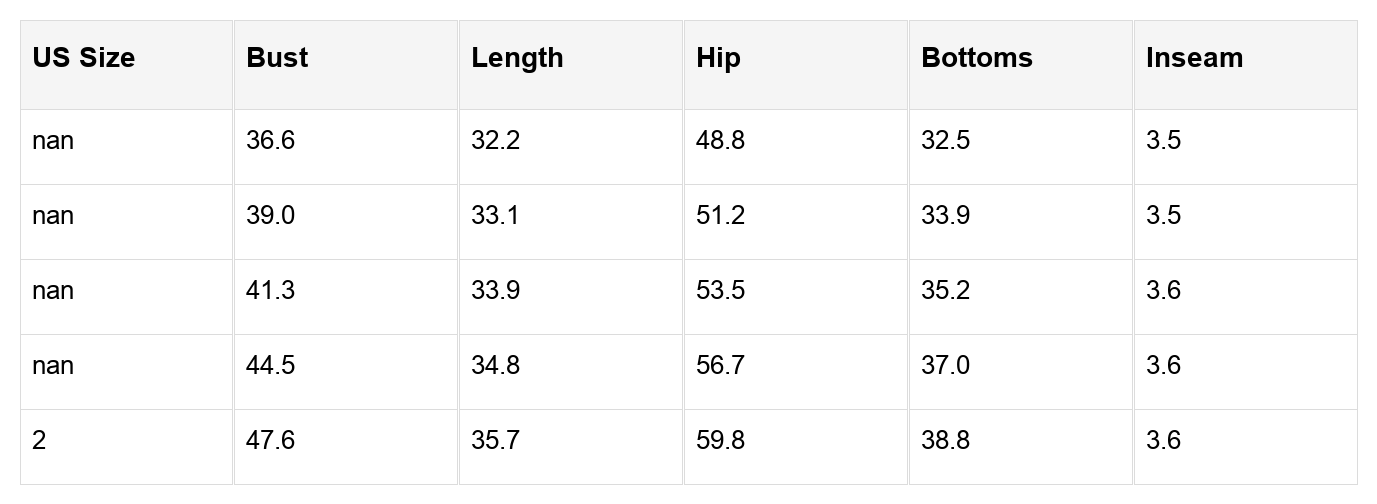Click the Bottoms column header
The image size is (1377, 504).
[976, 58]
